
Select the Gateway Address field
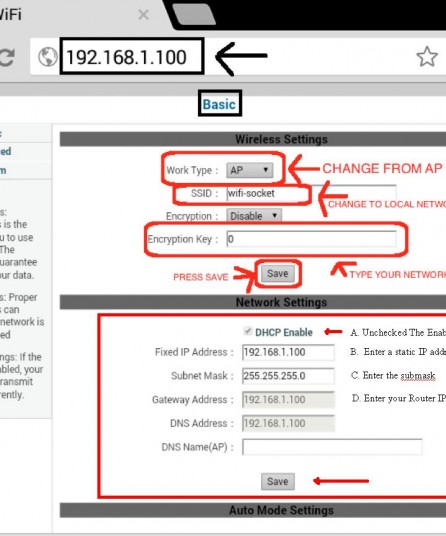tap(288, 400)
